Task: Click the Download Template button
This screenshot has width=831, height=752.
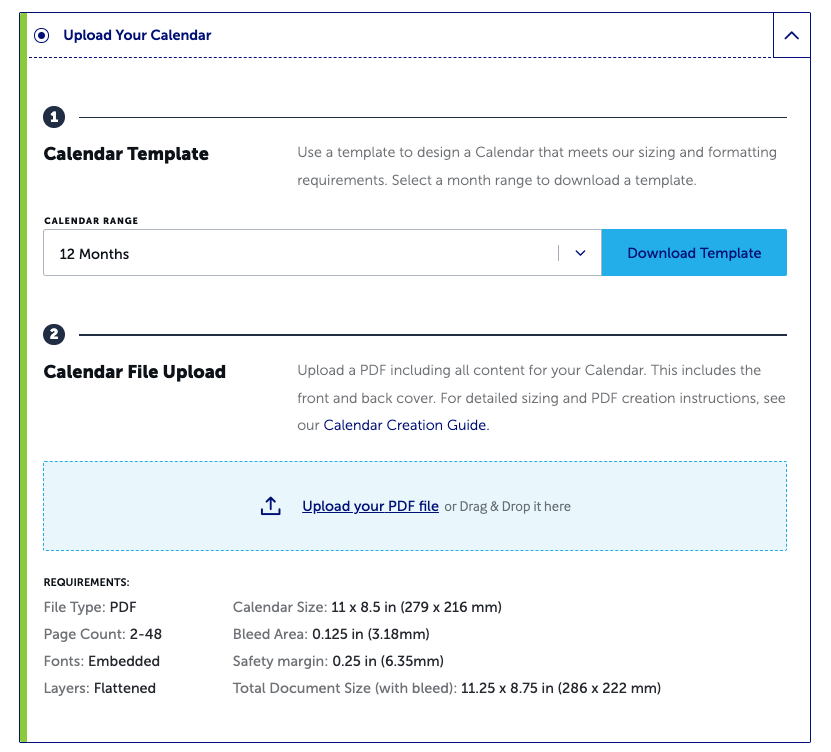Action: pos(694,253)
